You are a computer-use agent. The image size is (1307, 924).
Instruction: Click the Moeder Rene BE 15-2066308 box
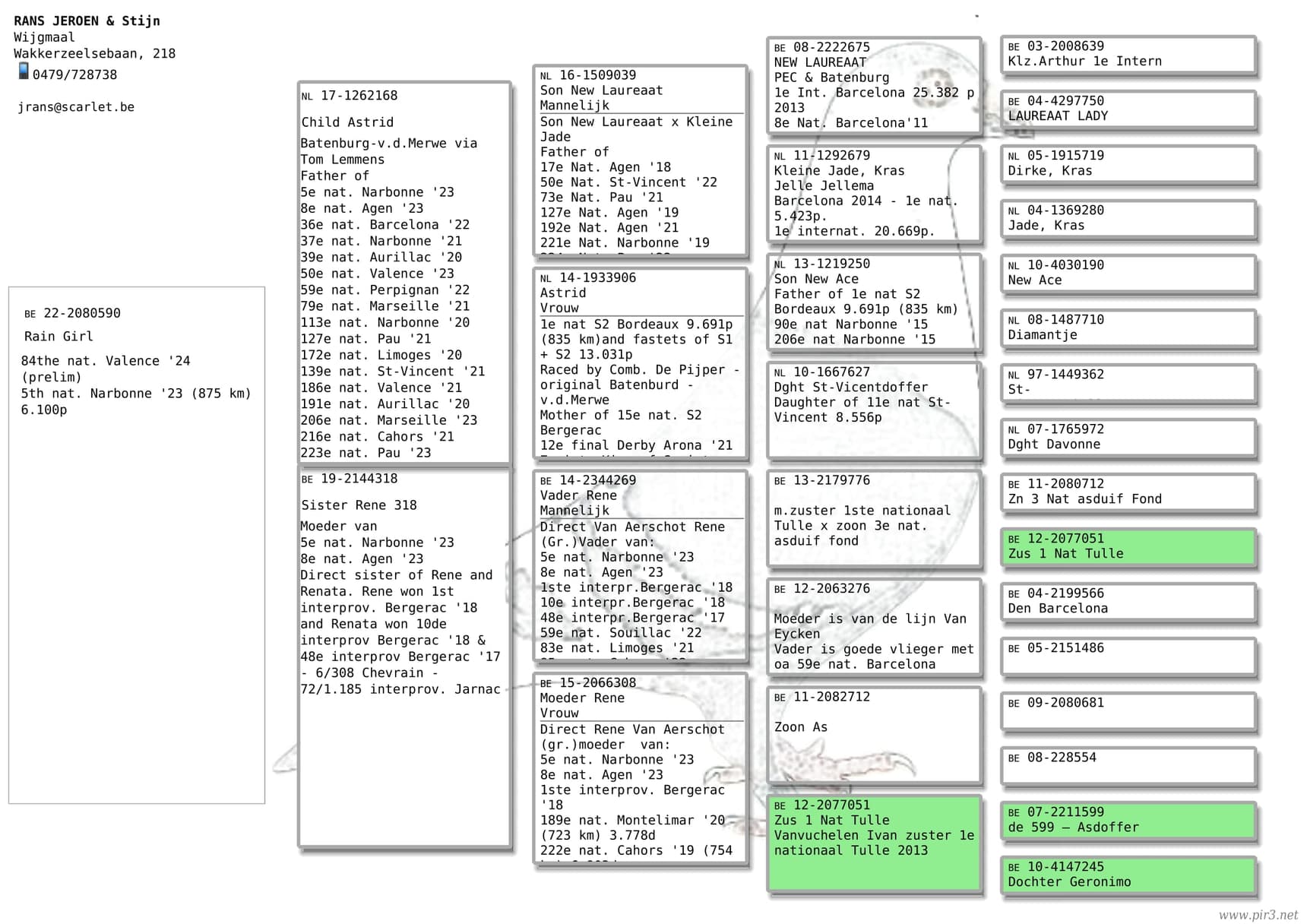[x=640, y=767]
